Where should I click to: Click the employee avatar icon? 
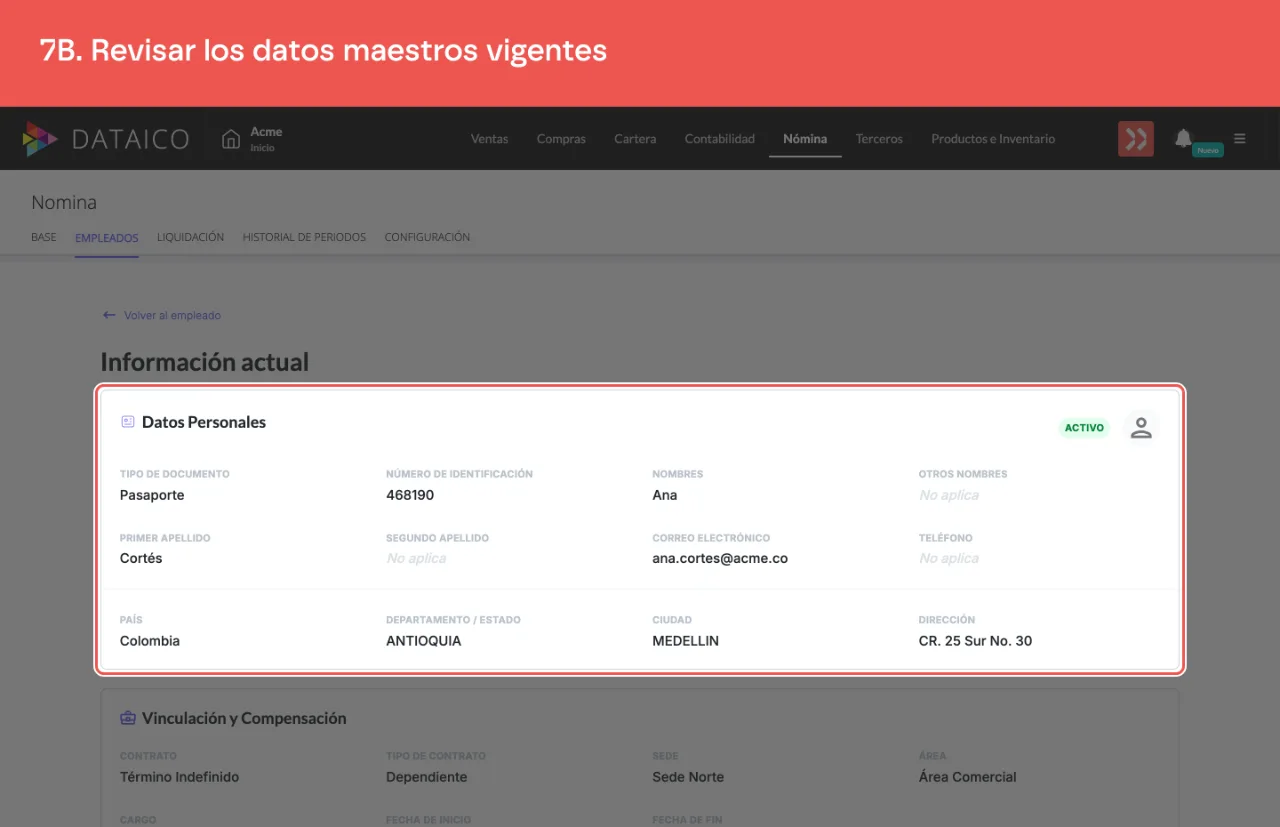(1141, 427)
